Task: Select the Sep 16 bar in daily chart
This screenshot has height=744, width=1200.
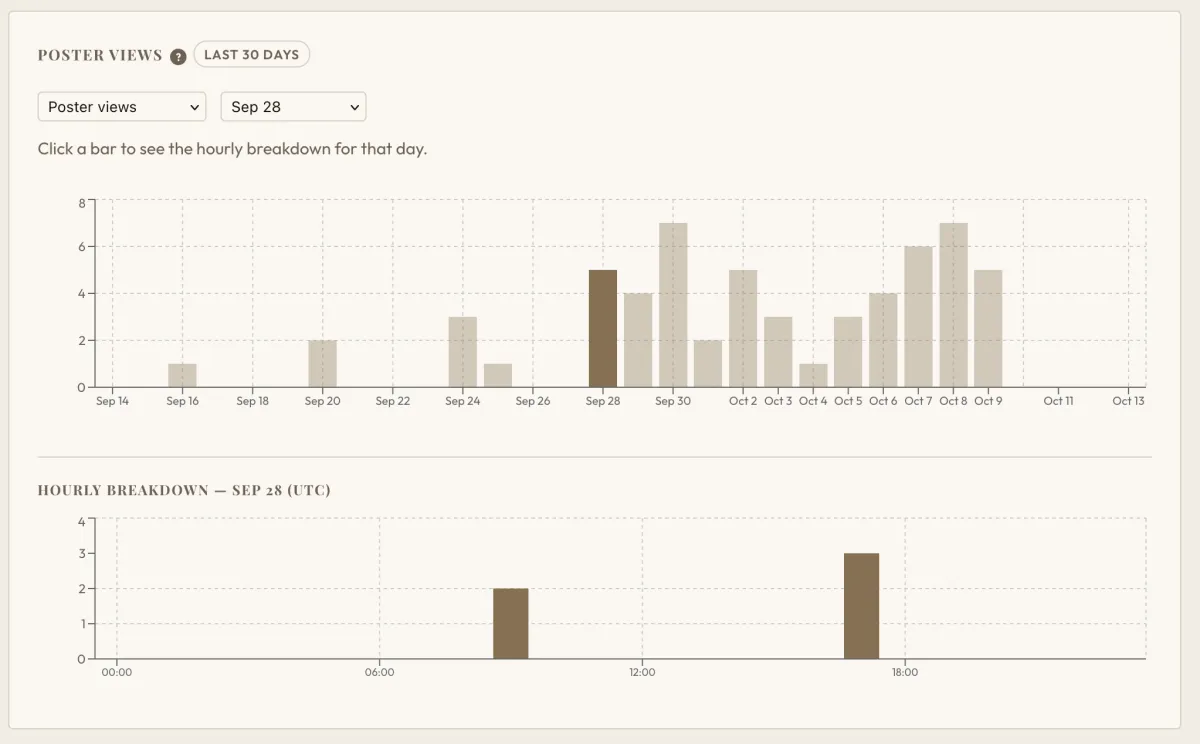Action: click(182, 375)
